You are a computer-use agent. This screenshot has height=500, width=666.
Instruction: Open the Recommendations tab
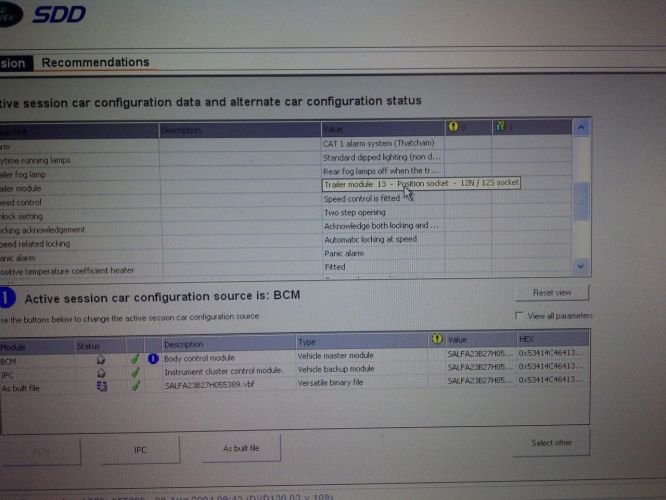(x=96, y=62)
